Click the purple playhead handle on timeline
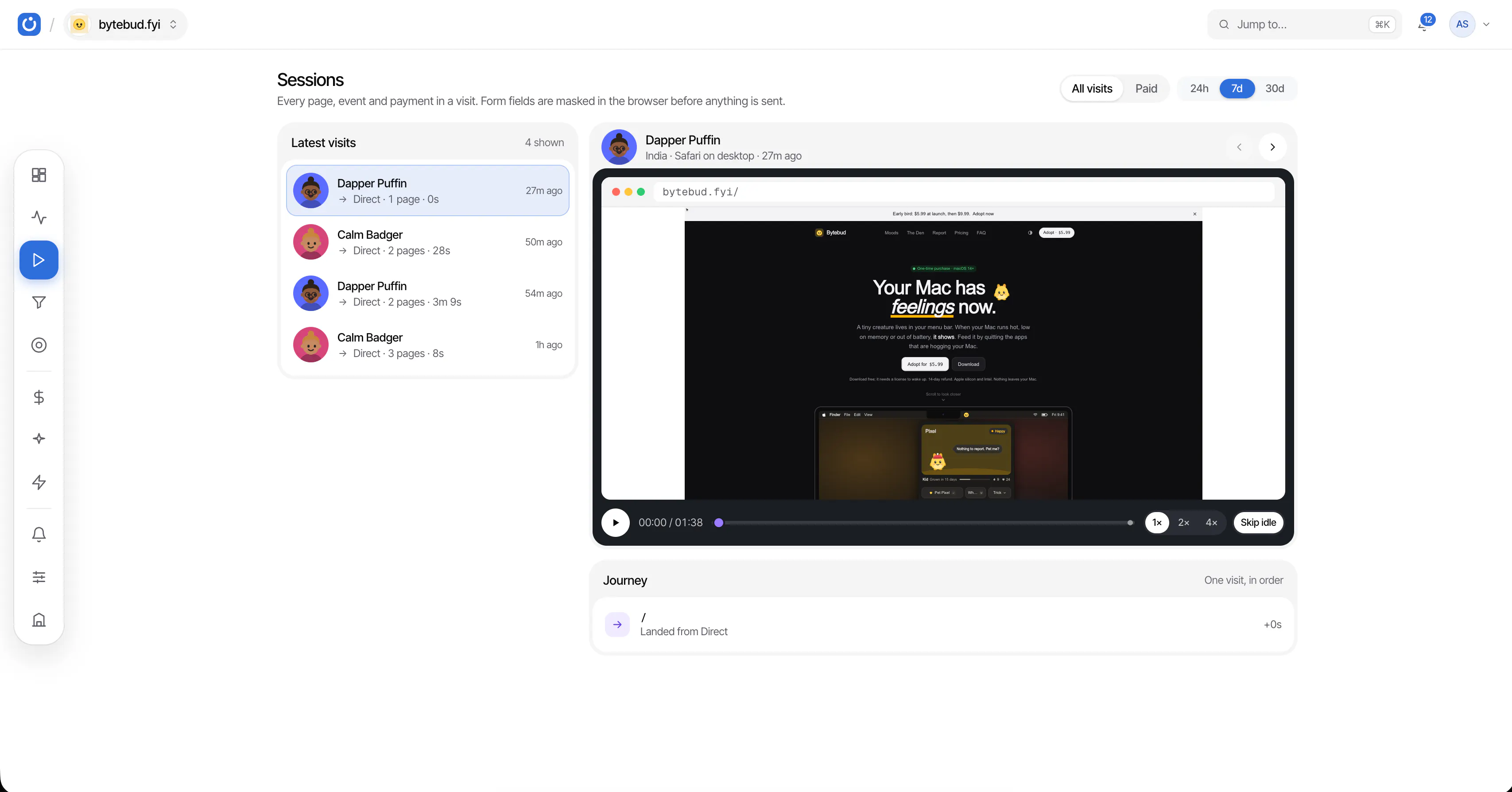Viewport: 1512px width, 792px height. [718, 523]
